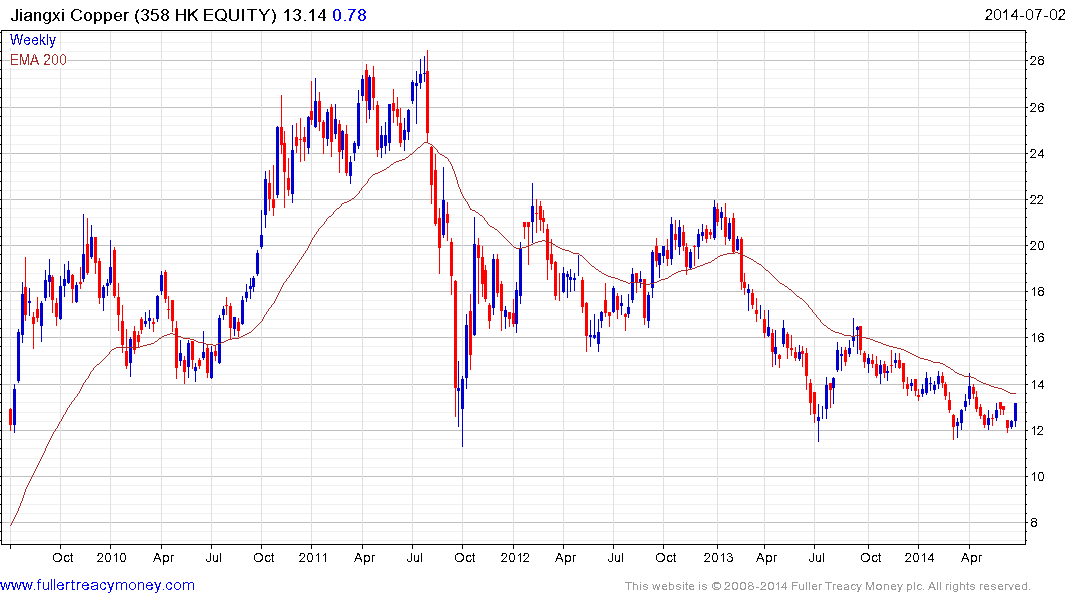Select the 8 price axis label
Viewport: 1075px width, 600px height.
(1033, 523)
